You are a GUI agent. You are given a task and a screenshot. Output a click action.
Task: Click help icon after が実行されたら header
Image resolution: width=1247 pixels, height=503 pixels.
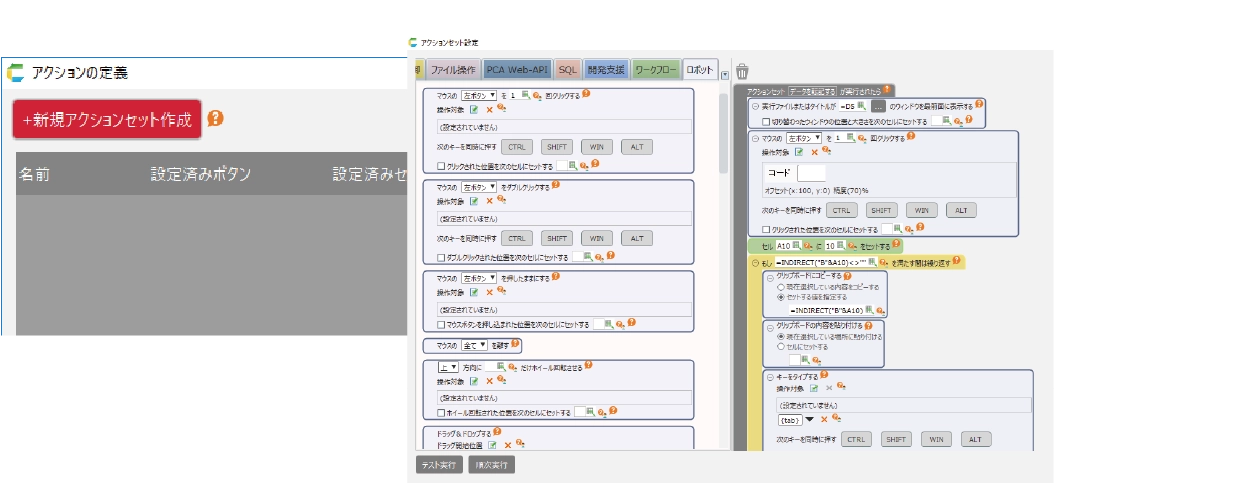tap(887, 89)
